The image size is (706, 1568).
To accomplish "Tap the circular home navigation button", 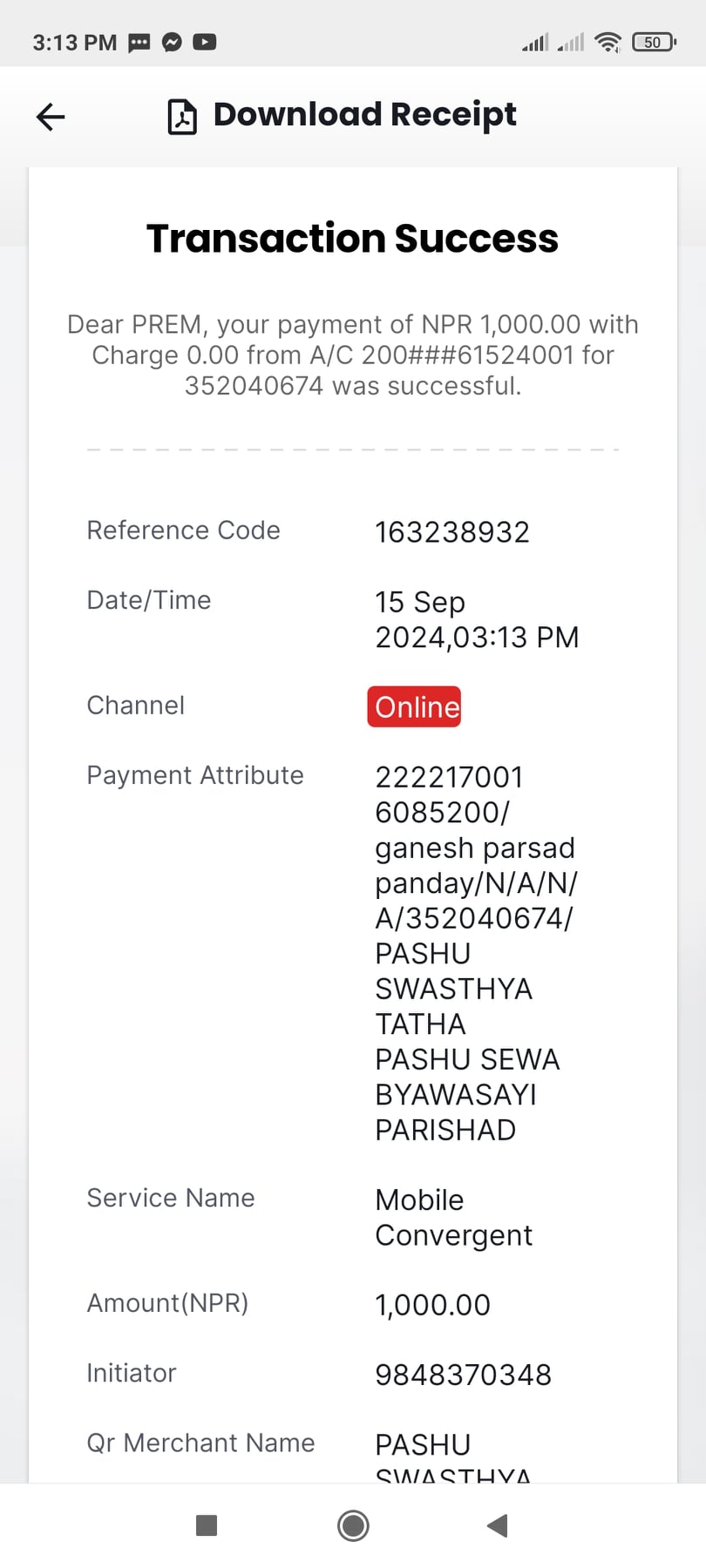I will [353, 1525].
